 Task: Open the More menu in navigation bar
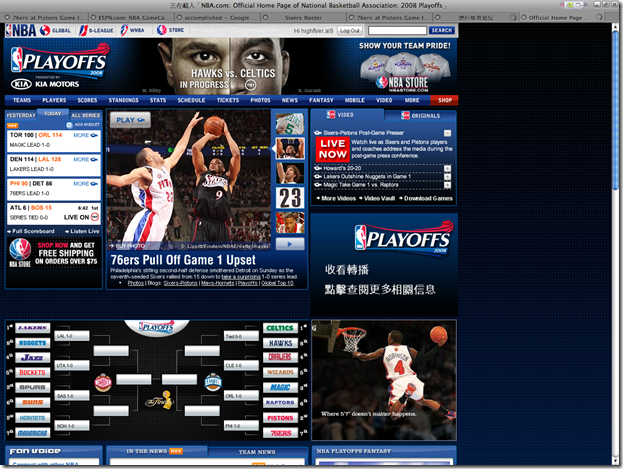(412, 100)
